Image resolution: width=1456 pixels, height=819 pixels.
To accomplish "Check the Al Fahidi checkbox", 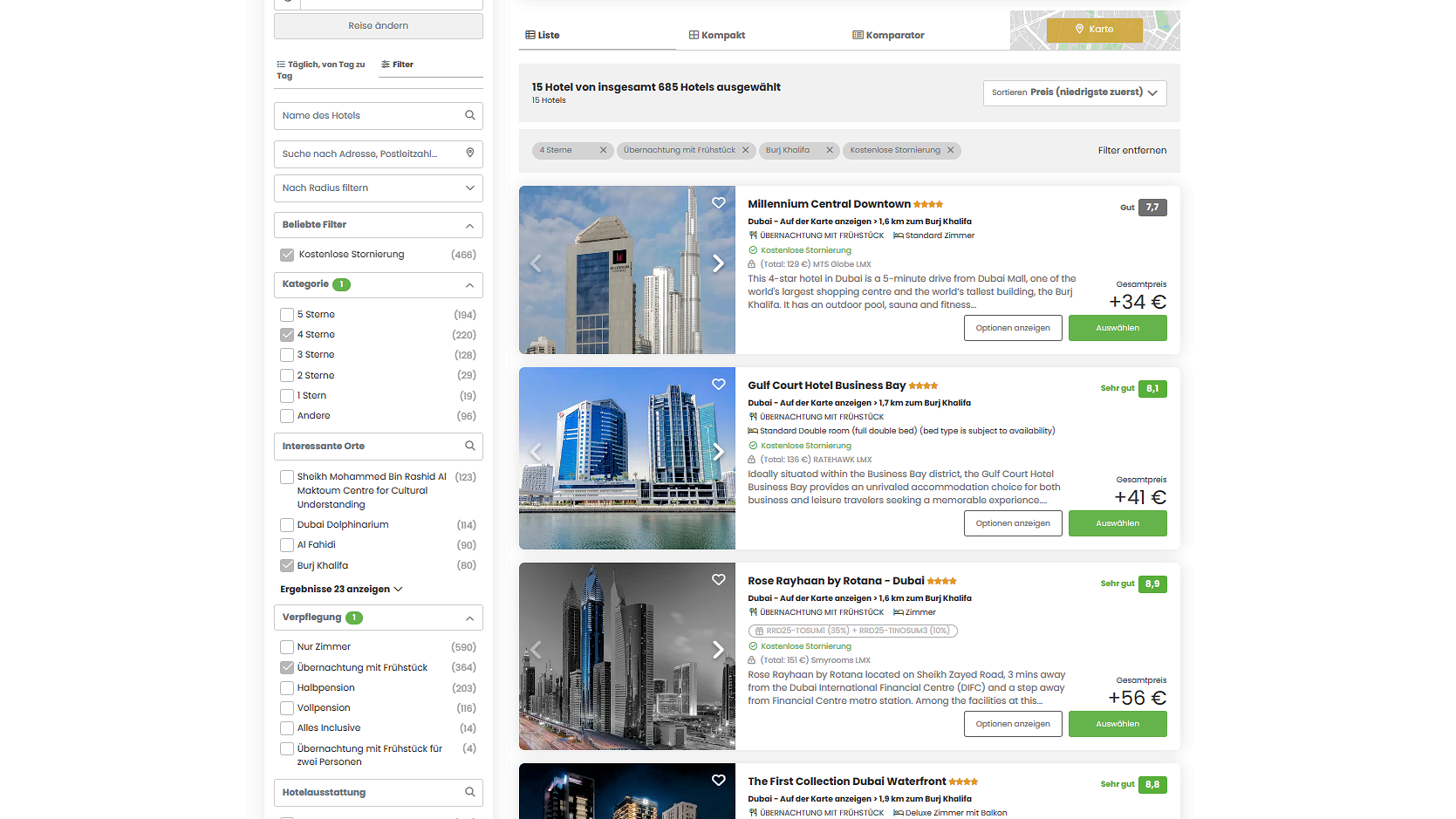I will coord(287,545).
